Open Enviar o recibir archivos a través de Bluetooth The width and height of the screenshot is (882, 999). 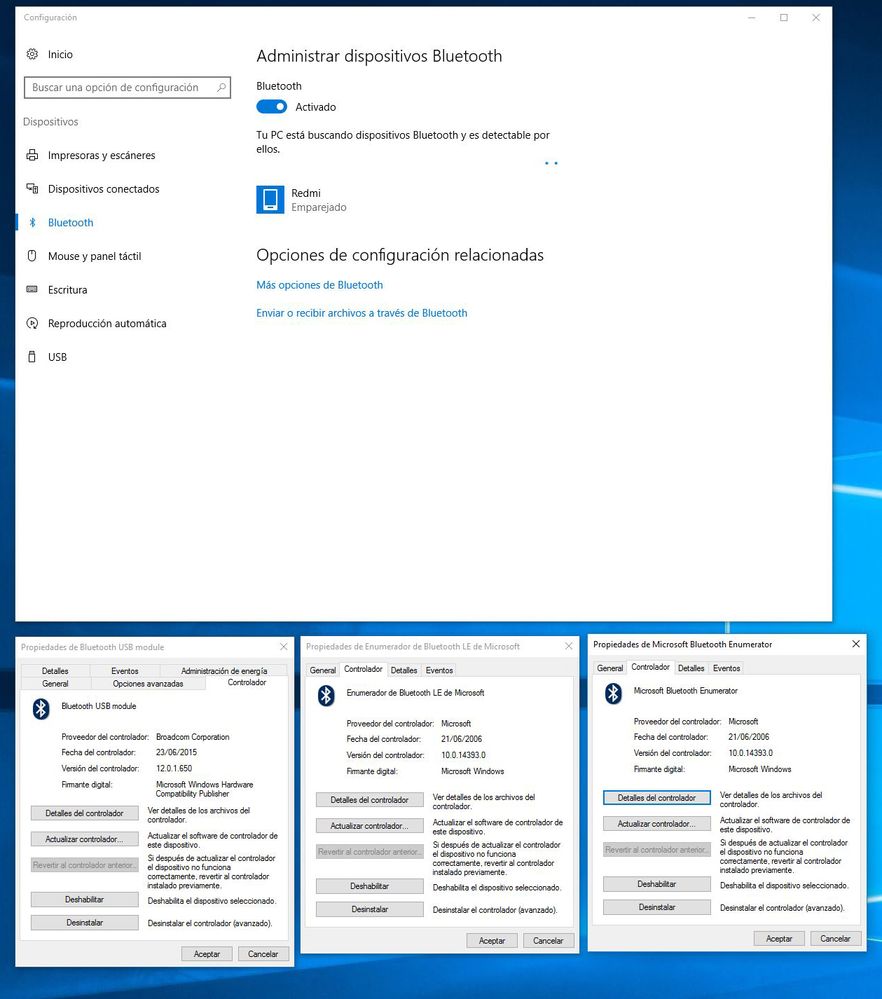[x=361, y=313]
